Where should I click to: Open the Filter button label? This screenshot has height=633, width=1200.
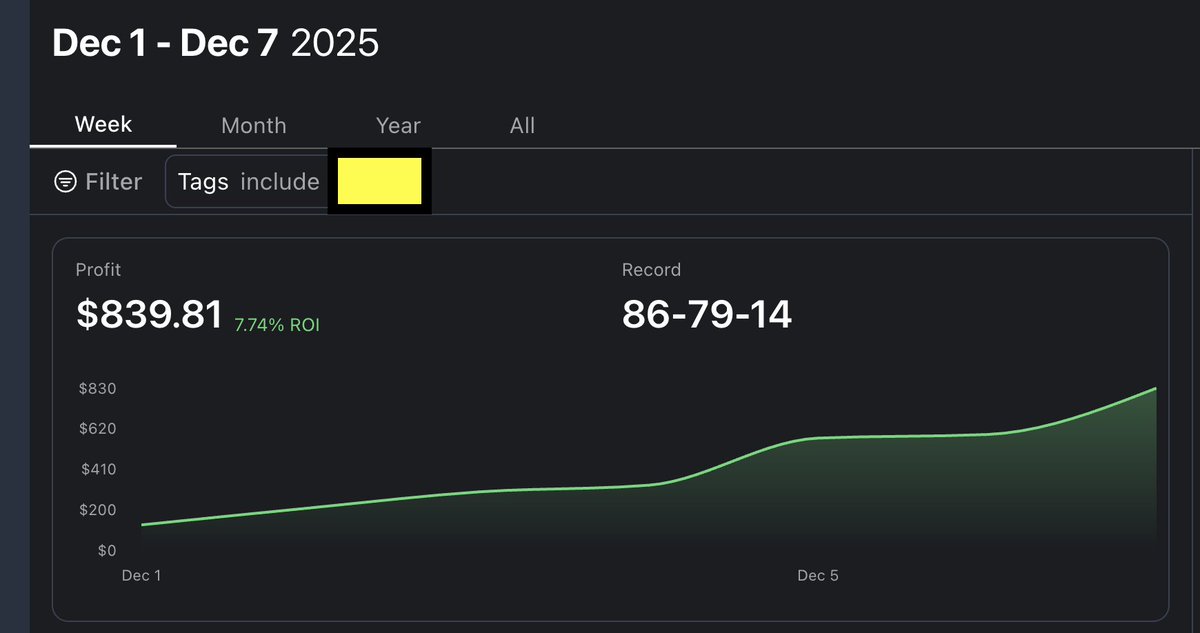coord(113,182)
